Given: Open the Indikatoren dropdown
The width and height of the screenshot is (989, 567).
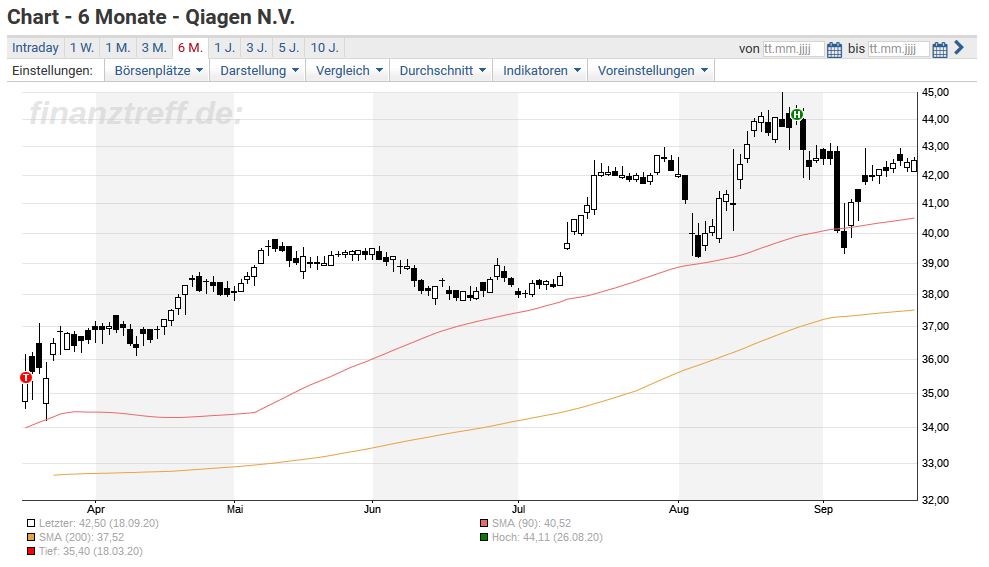Looking at the screenshot, I should [x=541, y=71].
